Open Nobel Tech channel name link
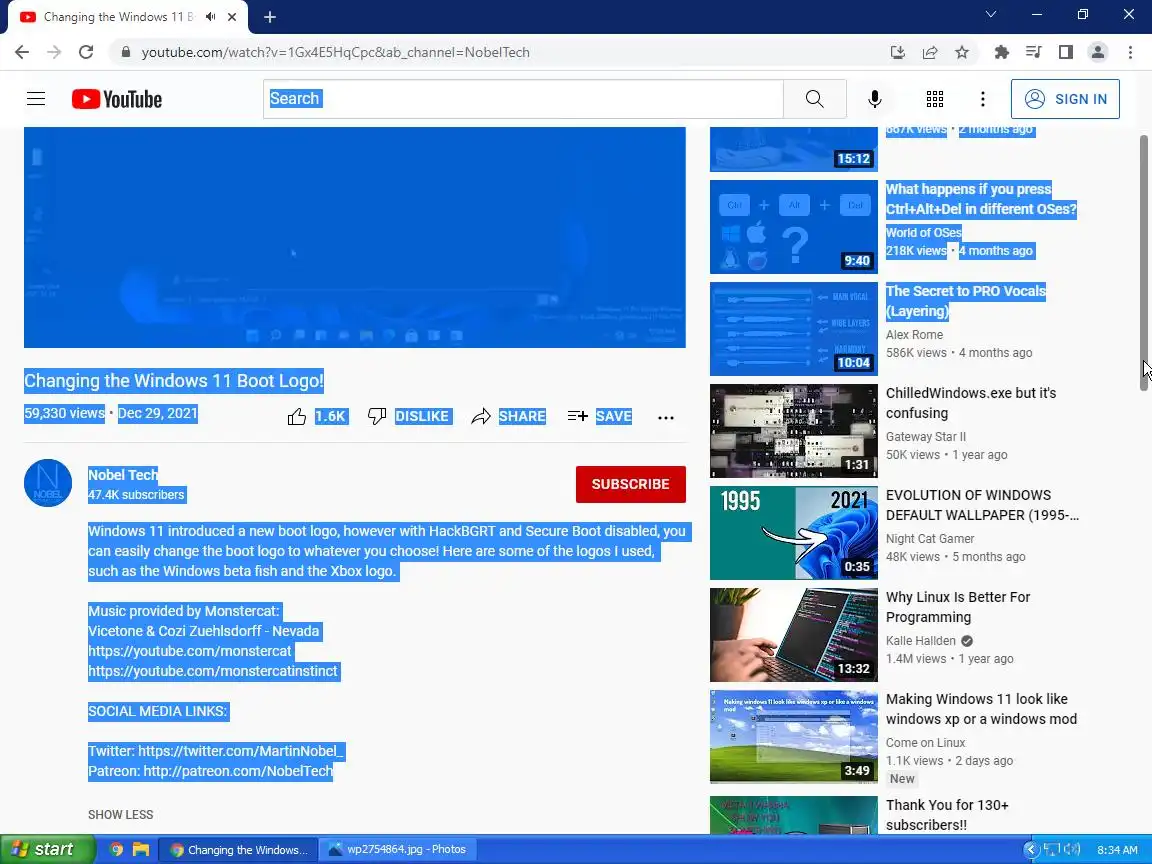1152x864 pixels. [123, 475]
